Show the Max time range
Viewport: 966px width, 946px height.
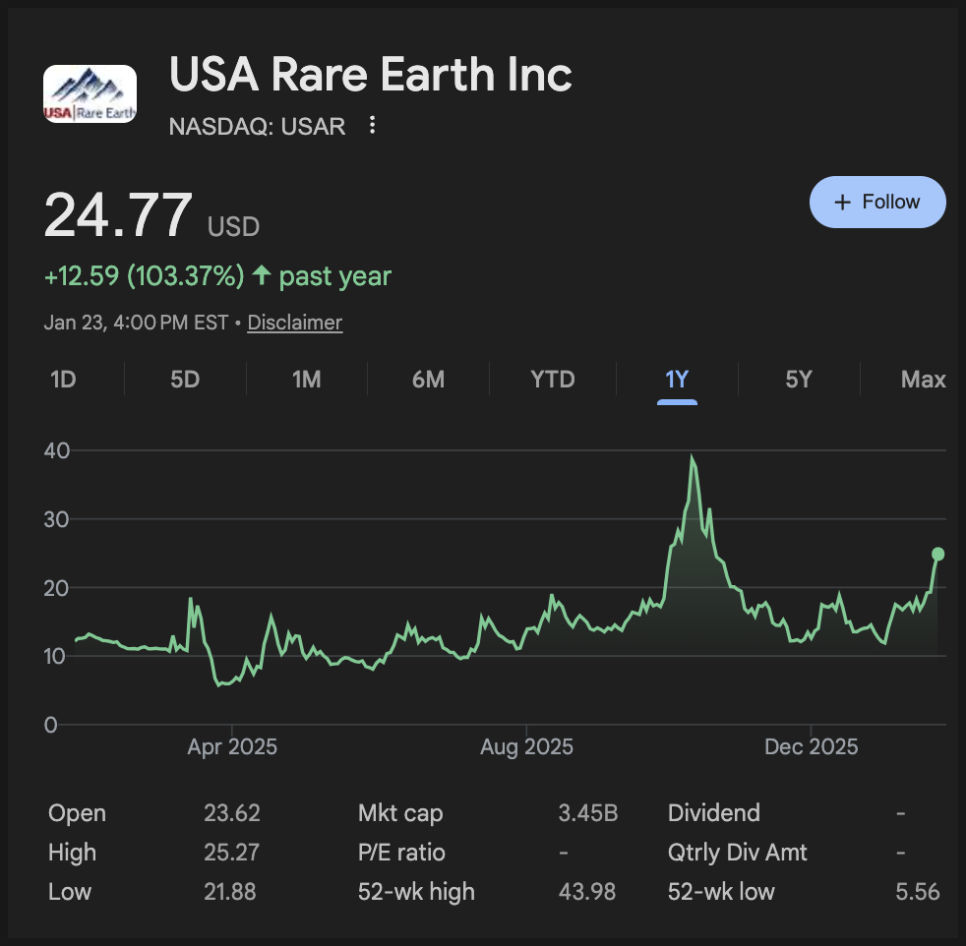tap(922, 380)
